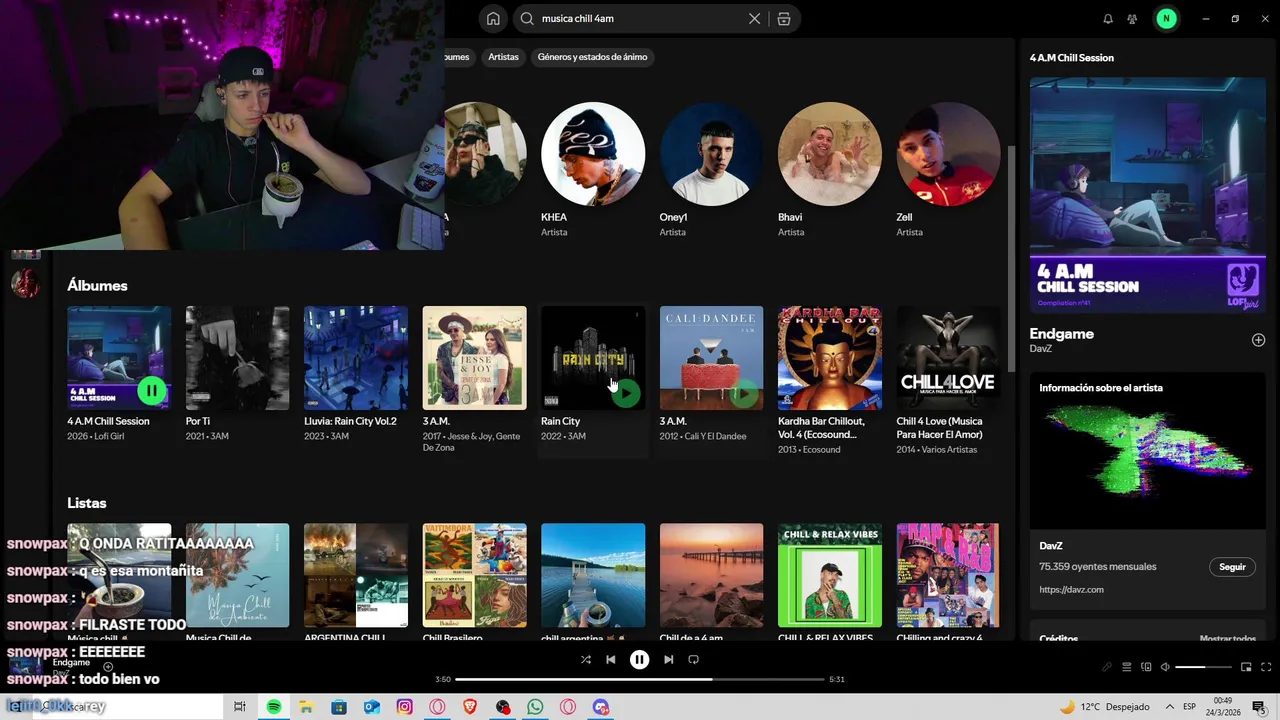Viewport: 1280px width, 720px height.
Task: Open Spotify in the Windows taskbar
Action: coord(273,707)
